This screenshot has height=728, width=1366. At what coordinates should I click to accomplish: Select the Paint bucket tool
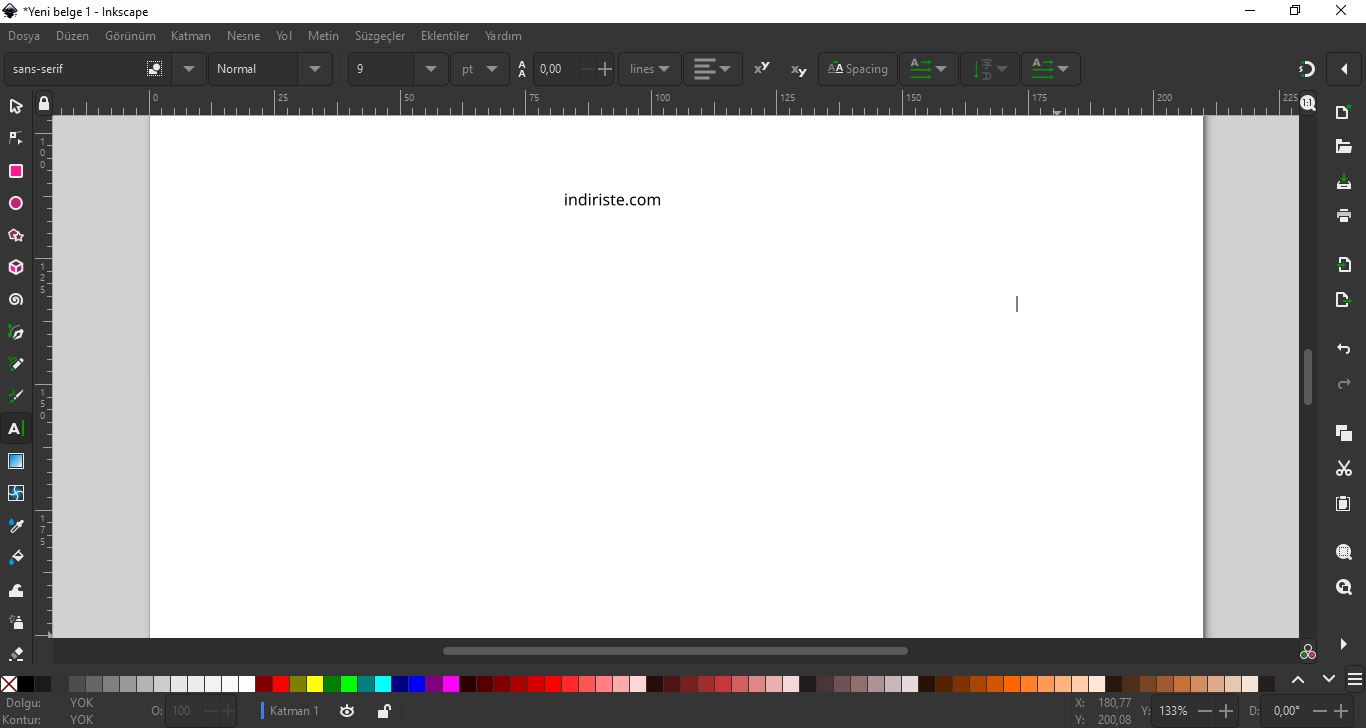pyautogui.click(x=16, y=557)
